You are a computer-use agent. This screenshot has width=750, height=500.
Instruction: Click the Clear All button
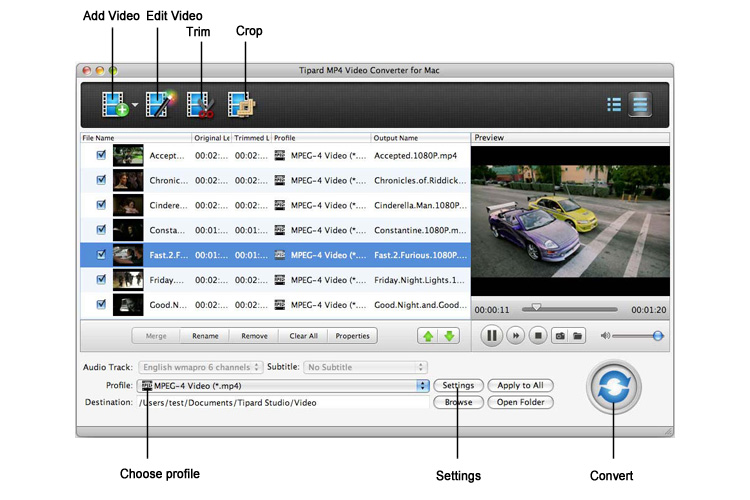pos(303,336)
